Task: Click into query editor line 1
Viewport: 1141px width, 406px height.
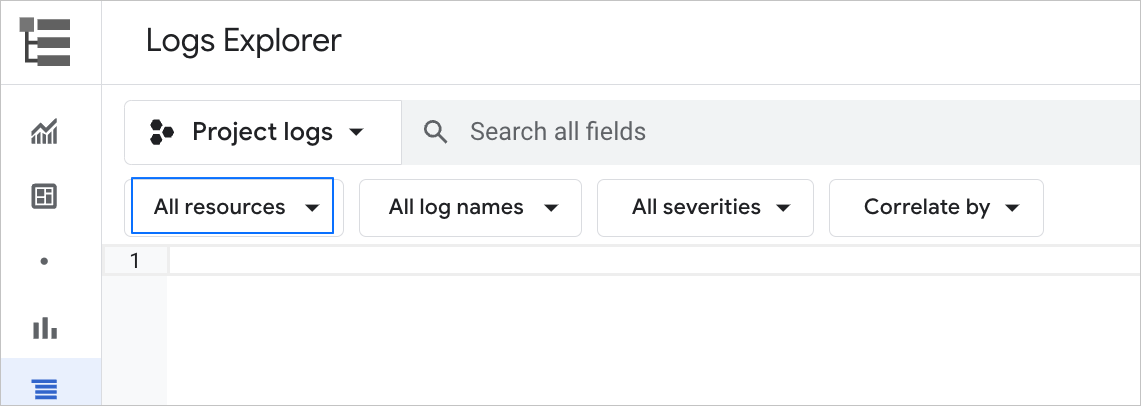Action: pos(650,261)
